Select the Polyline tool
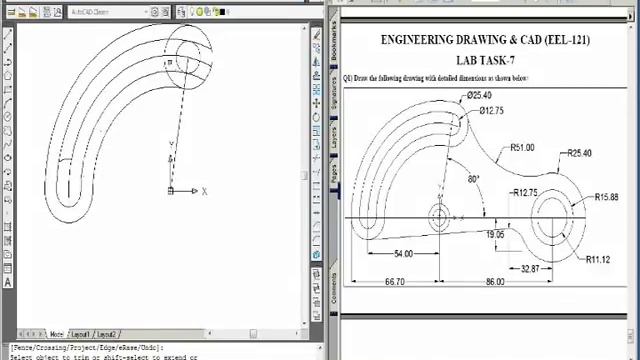This screenshot has height=360, width=640. [x=8, y=62]
